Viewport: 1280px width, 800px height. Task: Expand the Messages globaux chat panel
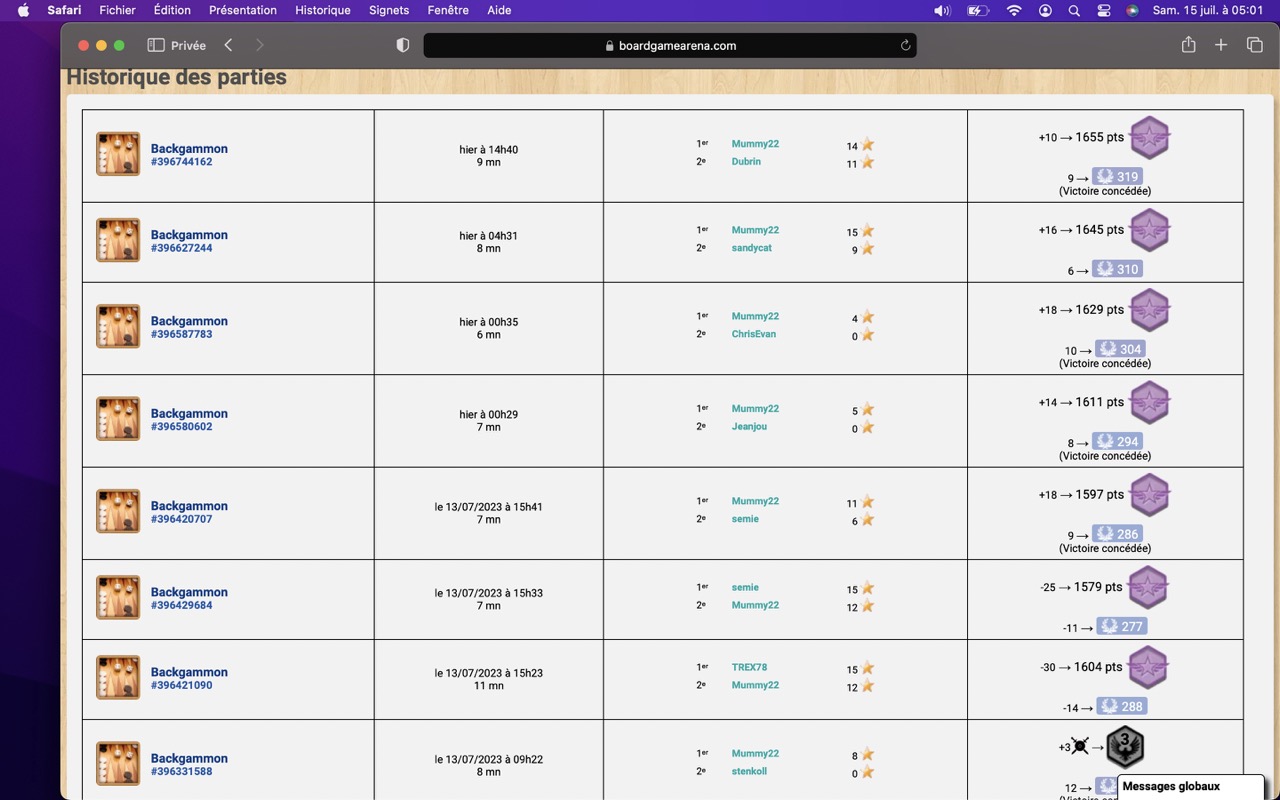[1190, 787]
